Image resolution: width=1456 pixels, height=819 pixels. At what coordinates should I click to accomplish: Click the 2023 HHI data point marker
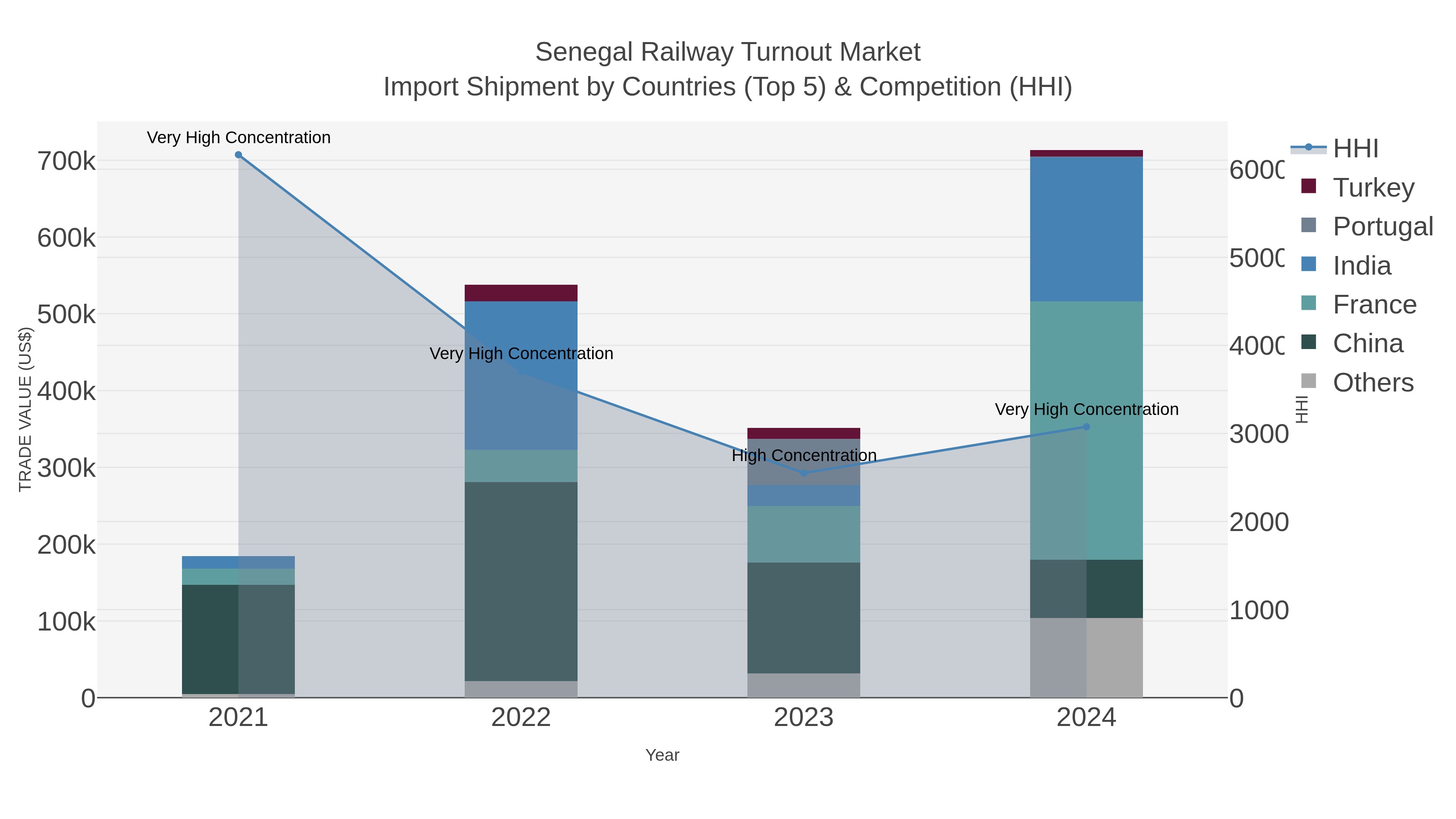coord(804,473)
